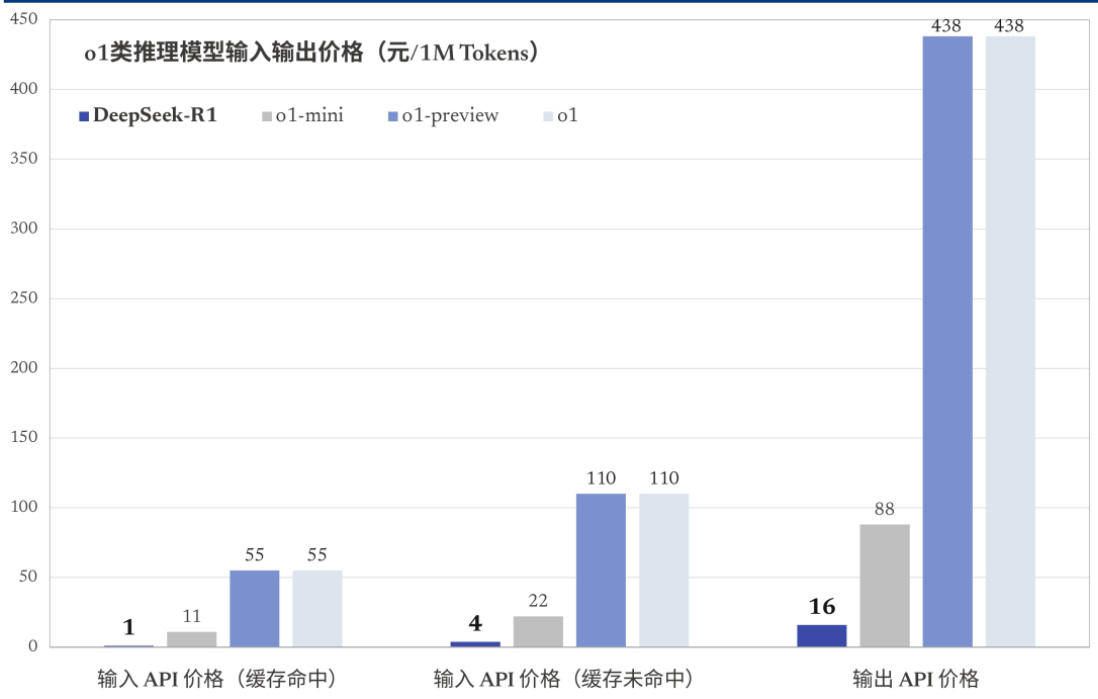Click the o1 bar in 缓存命中 group

317,608
